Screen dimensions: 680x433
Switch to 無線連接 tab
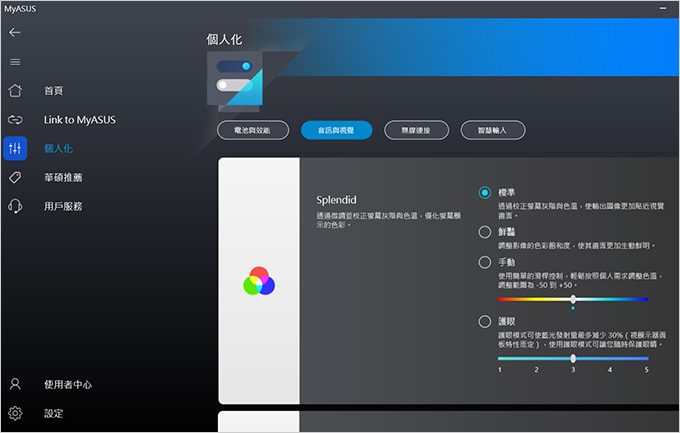point(416,130)
